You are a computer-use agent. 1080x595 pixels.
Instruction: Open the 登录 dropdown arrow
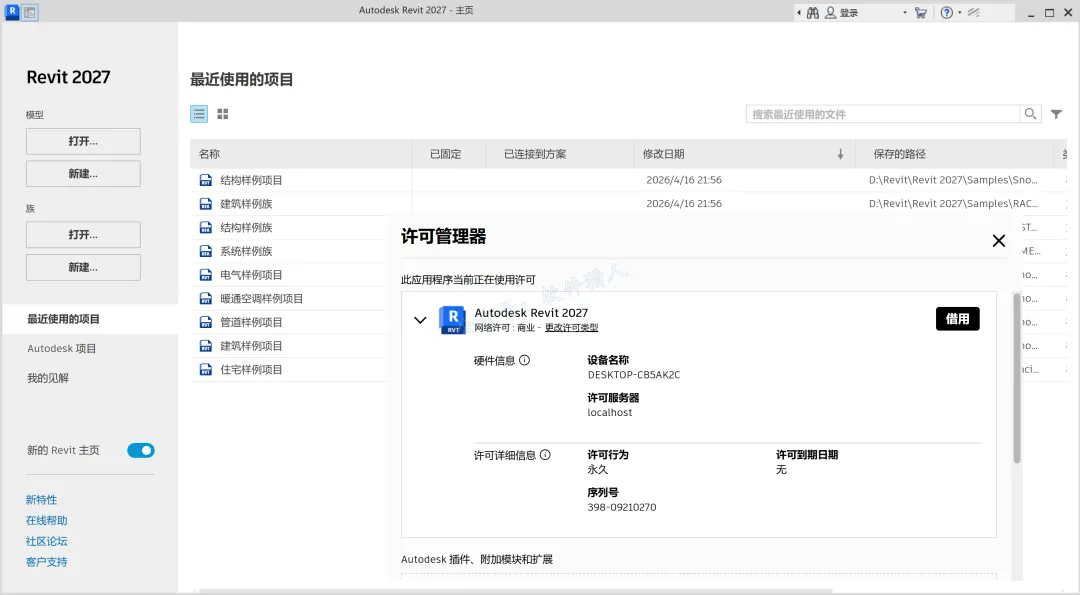(904, 12)
